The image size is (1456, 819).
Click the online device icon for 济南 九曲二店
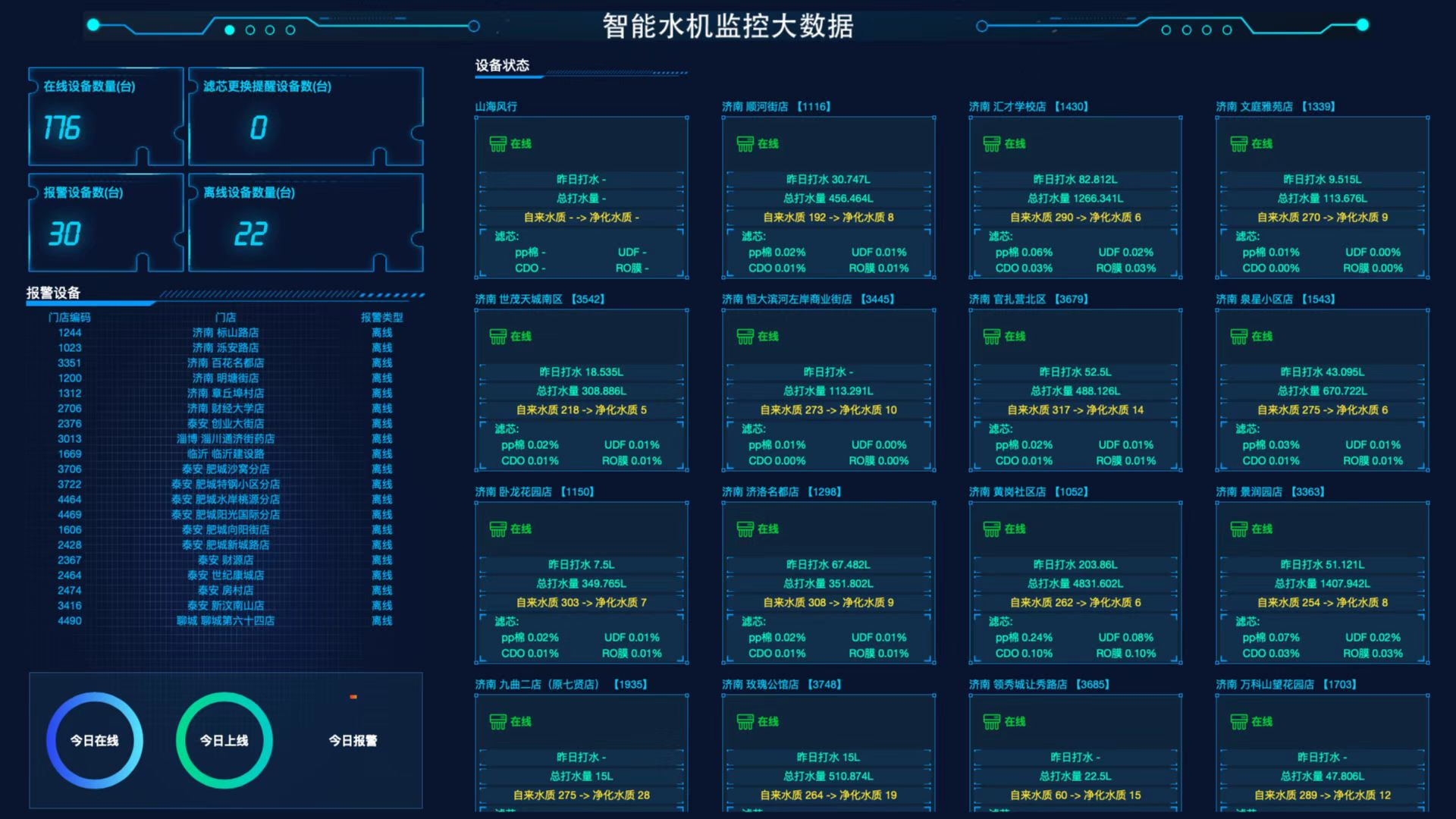tap(497, 722)
